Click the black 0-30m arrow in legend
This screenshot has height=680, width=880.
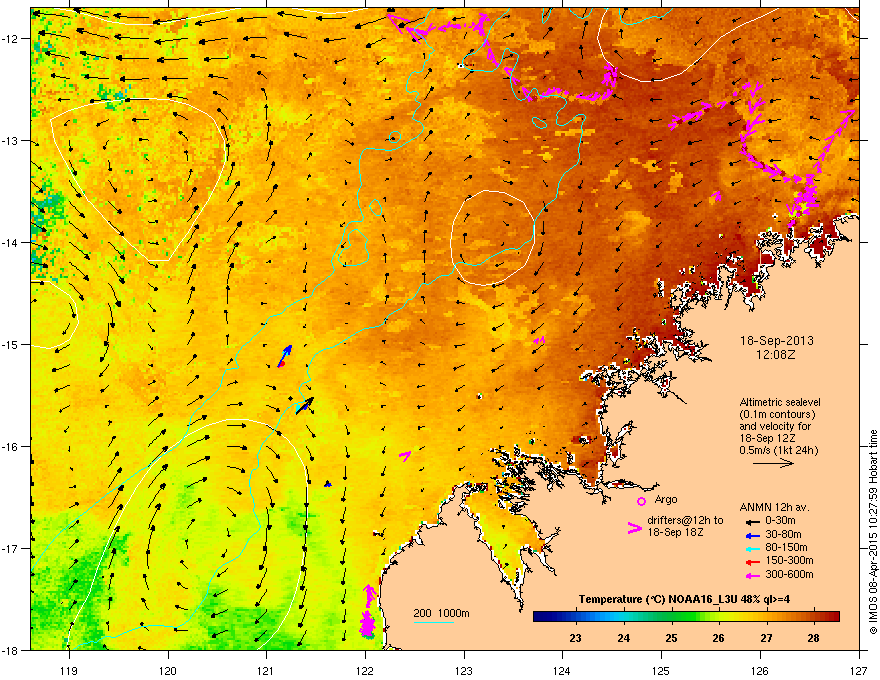tap(751, 521)
